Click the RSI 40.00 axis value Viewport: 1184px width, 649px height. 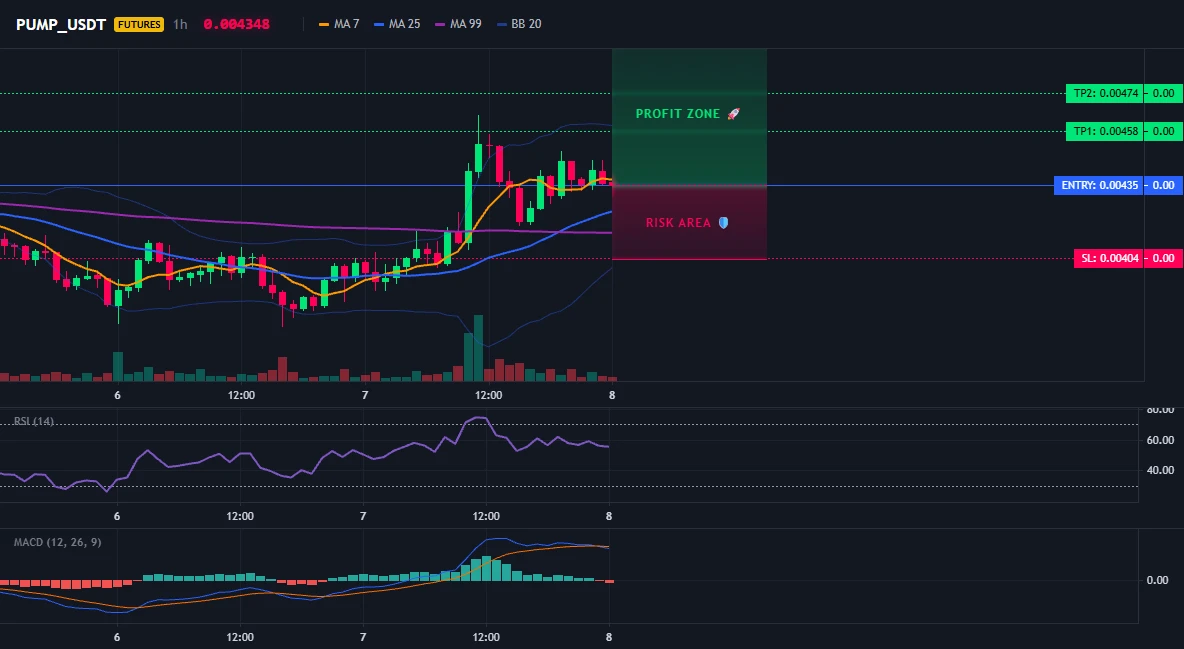(x=1161, y=471)
